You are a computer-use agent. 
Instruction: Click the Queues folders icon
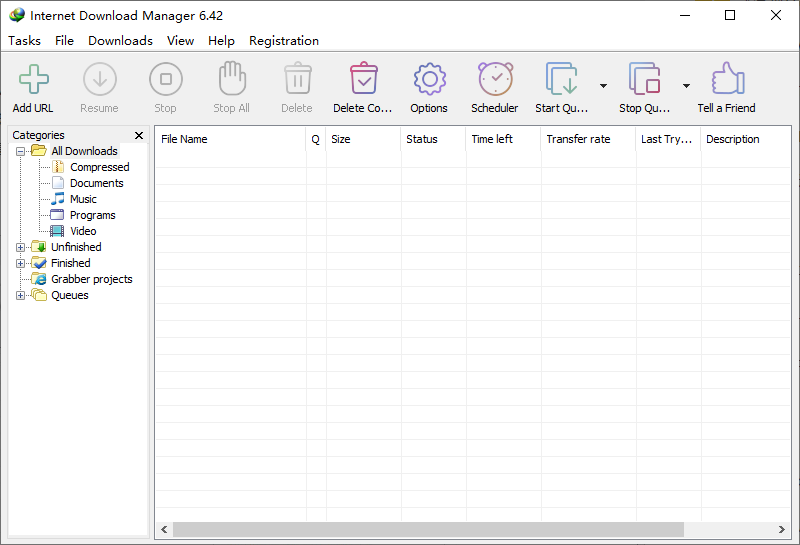point(39,295)
